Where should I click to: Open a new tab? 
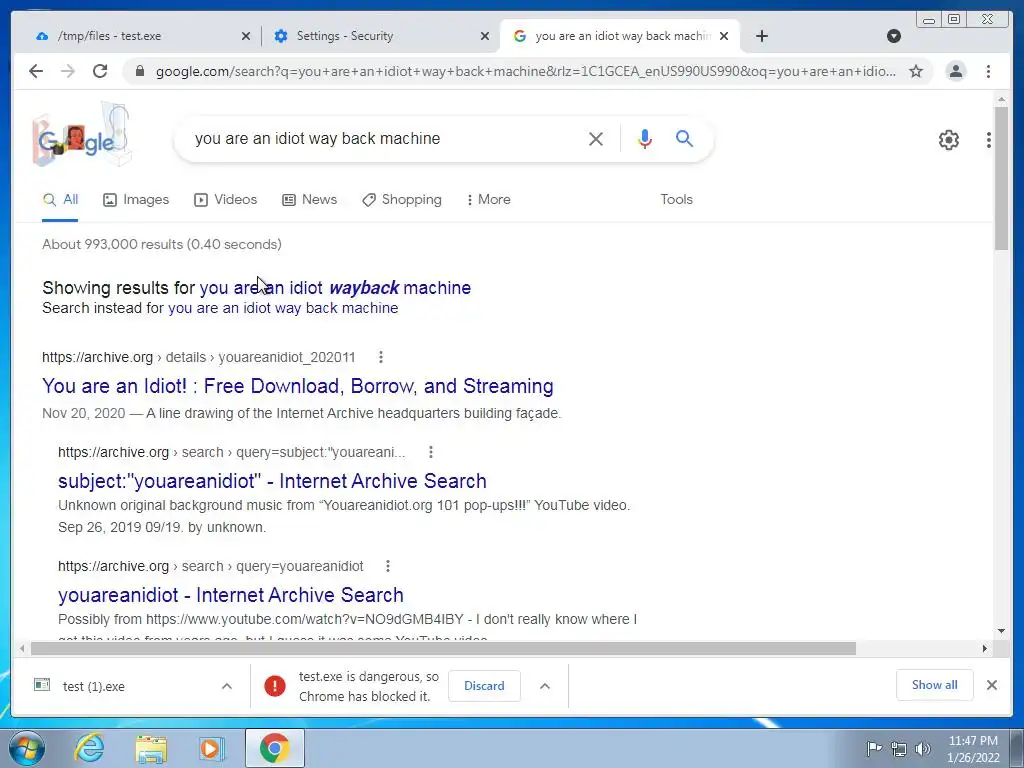(761, 36)
